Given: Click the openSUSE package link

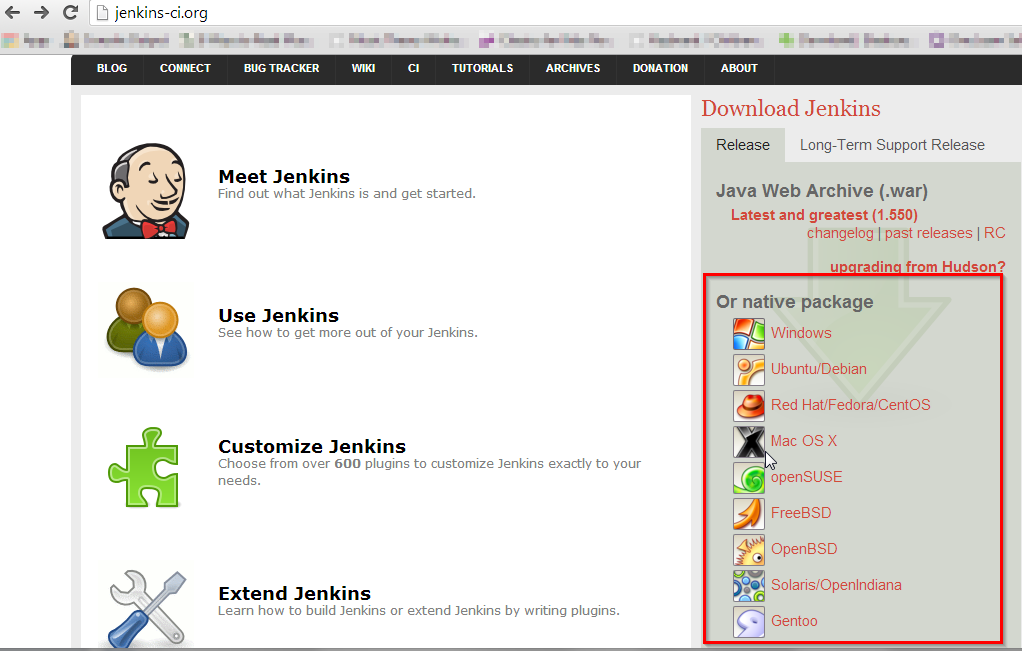Looking at the screenshot, I should [x=807, y=477].
